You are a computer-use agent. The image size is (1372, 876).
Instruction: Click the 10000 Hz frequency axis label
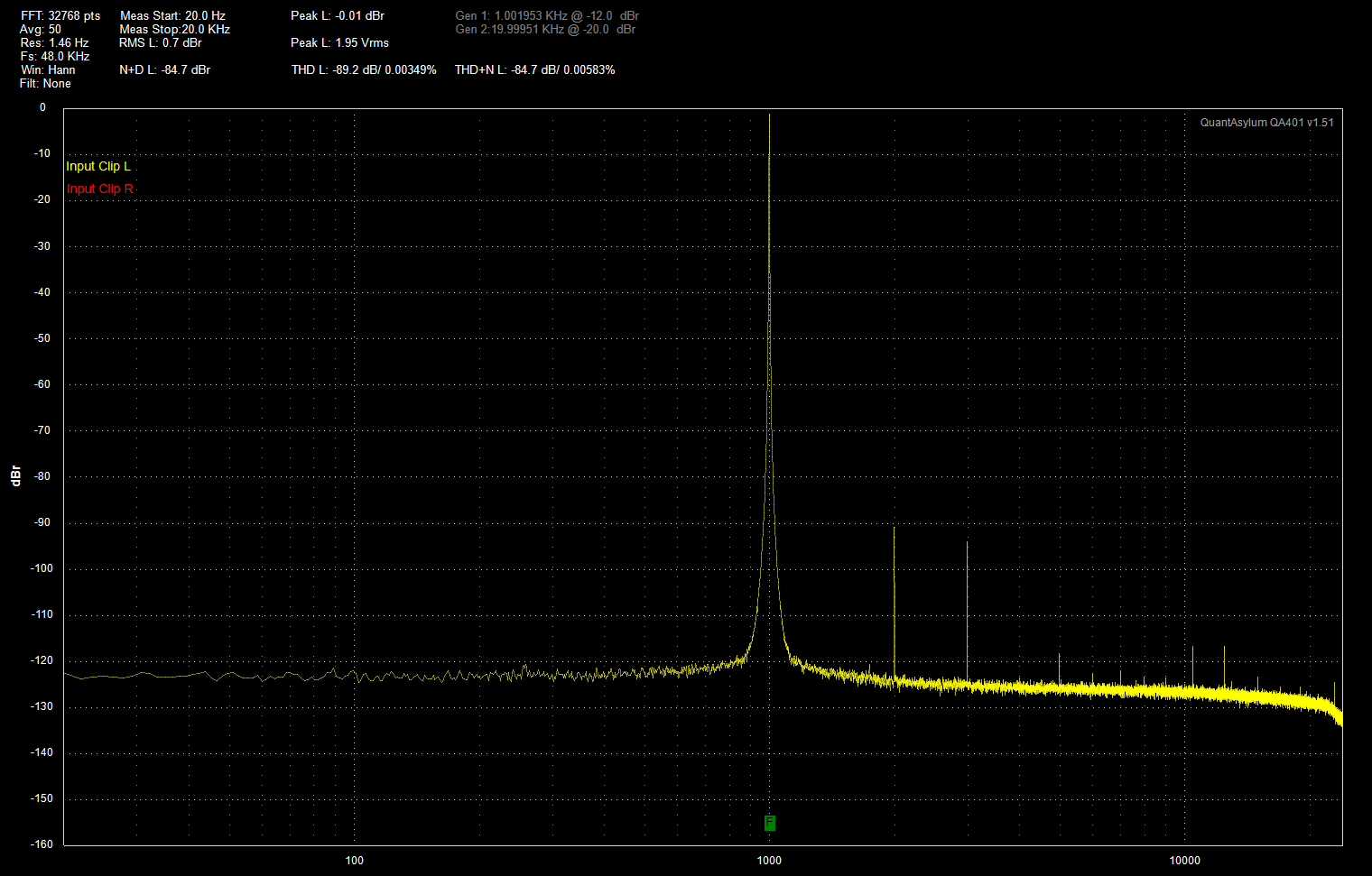[1185, 861]
